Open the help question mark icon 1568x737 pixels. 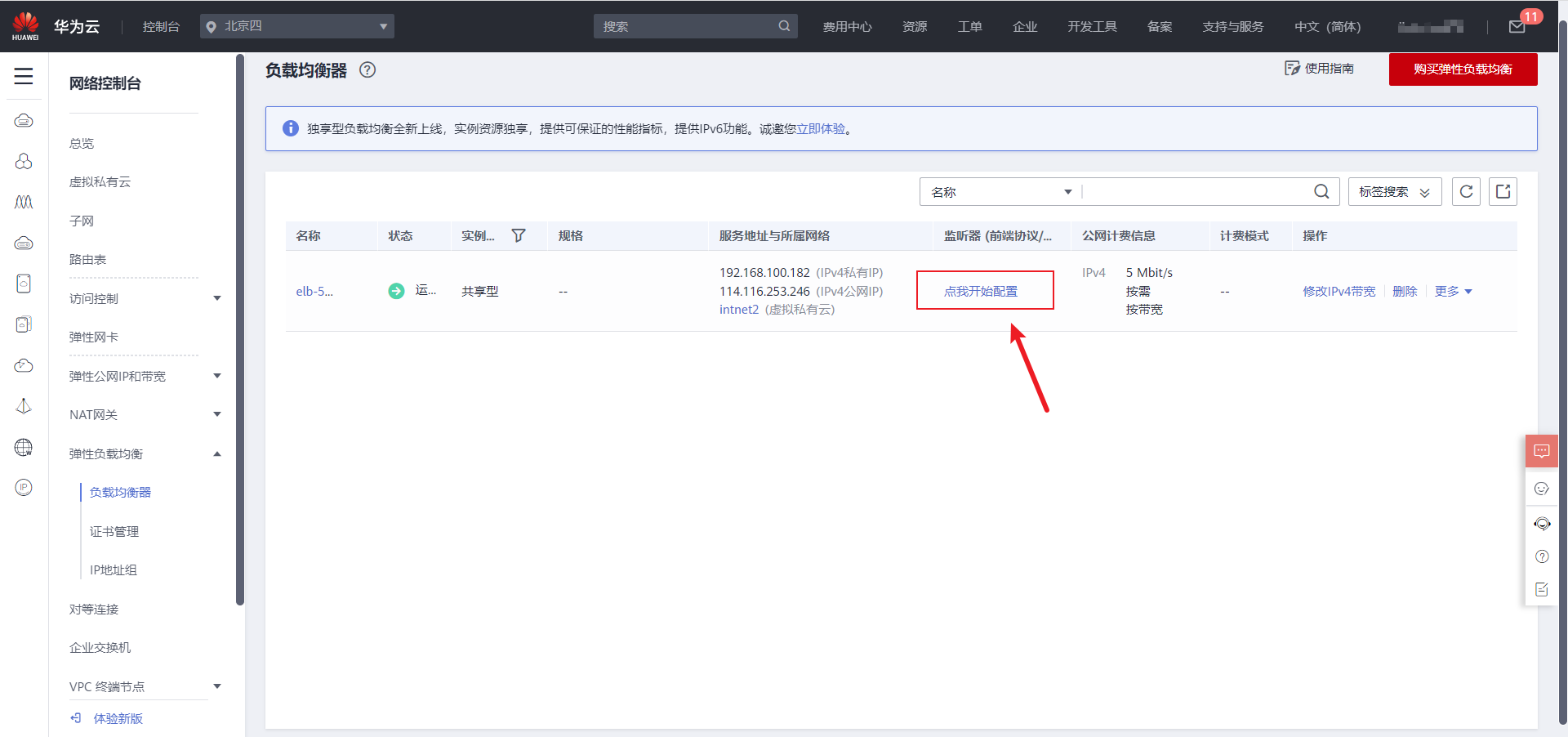(x=1542, y=556)
